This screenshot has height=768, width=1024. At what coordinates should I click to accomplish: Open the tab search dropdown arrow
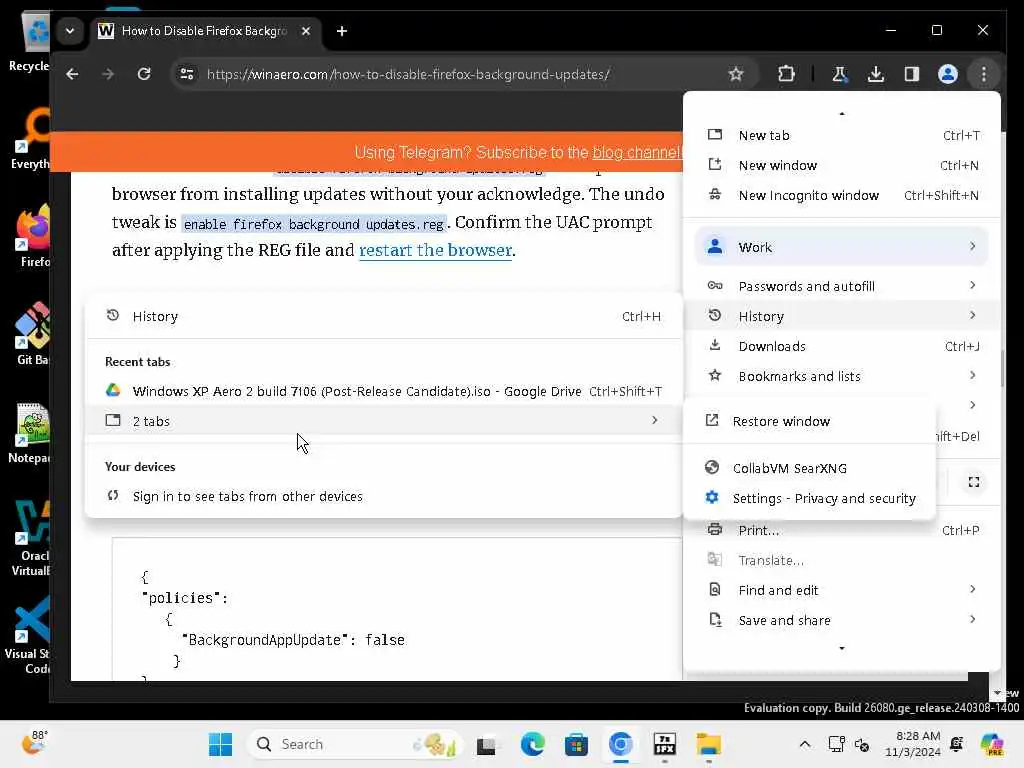click(70, 31)
